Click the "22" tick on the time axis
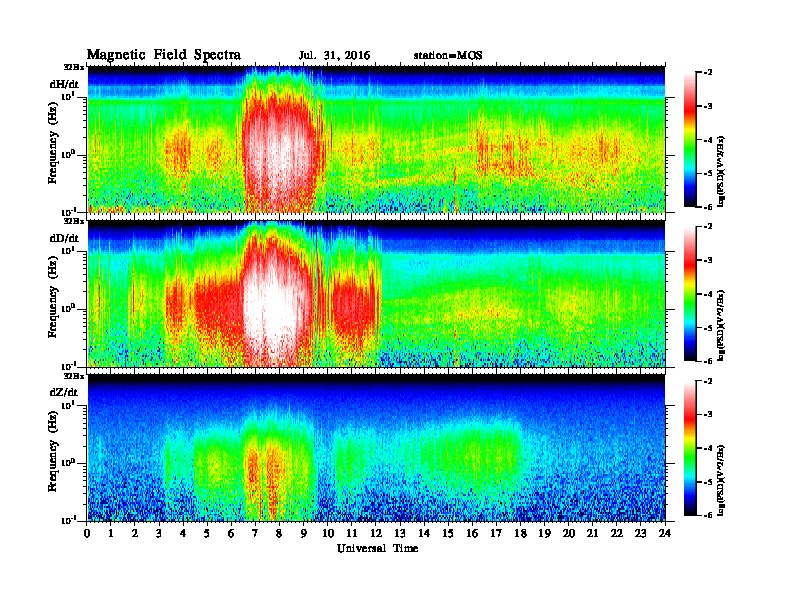The image size is (792, 612). pyautogui.click(x=617, y=534)
